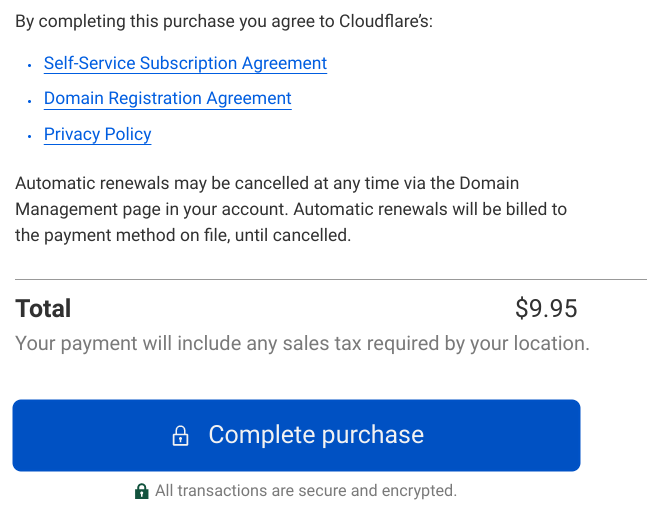This screenshot has height=520, width=647.
Task: Open the Privacy Policy link
Action: pyautogui.click(x=97, y=135)
